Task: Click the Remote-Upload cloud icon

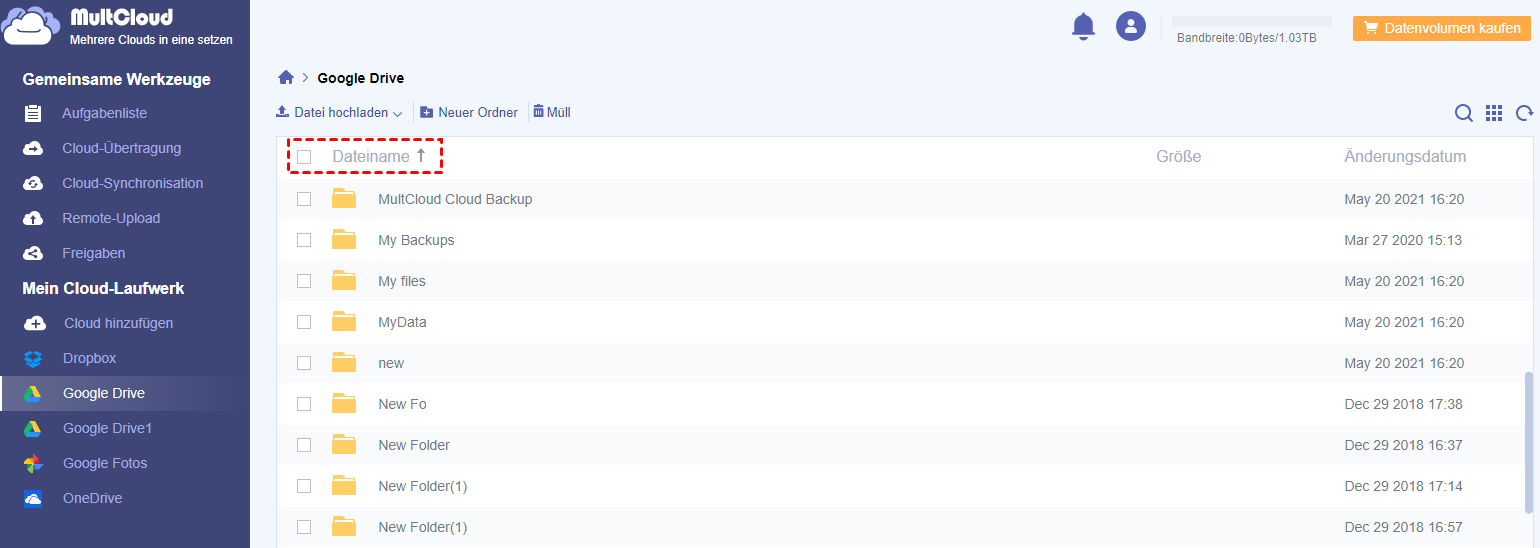Action: coord(33,218)
